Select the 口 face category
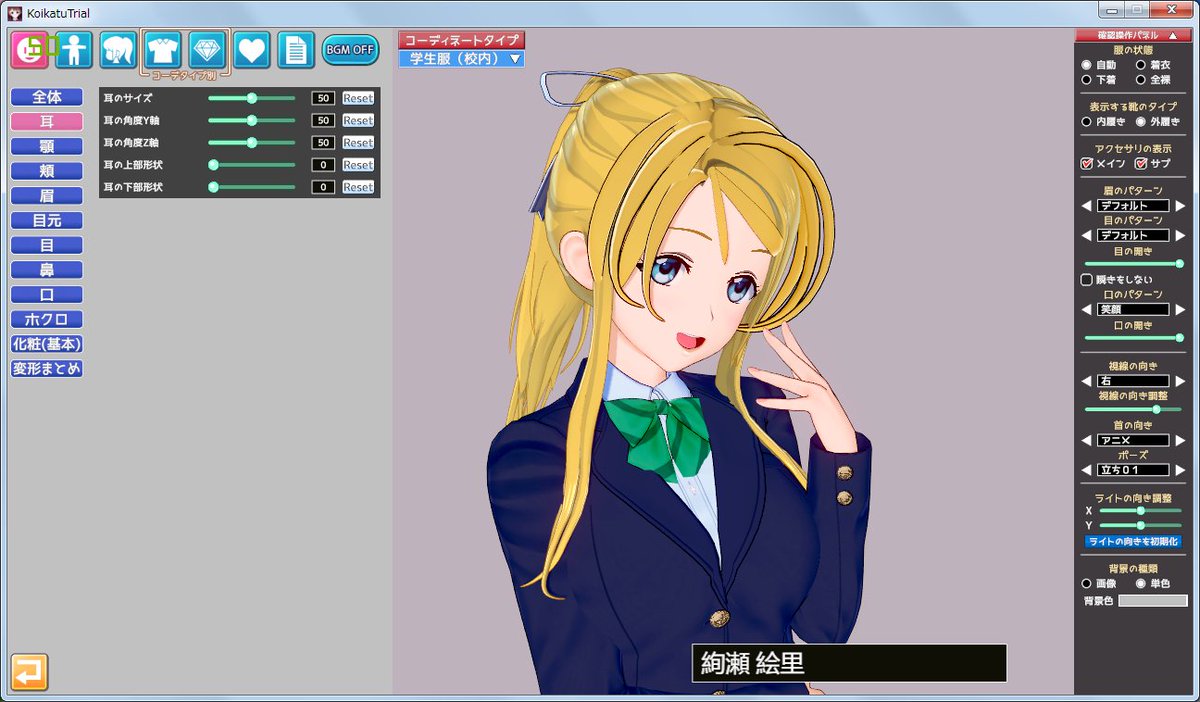The image size is (1200, 702). click(46, 295)
